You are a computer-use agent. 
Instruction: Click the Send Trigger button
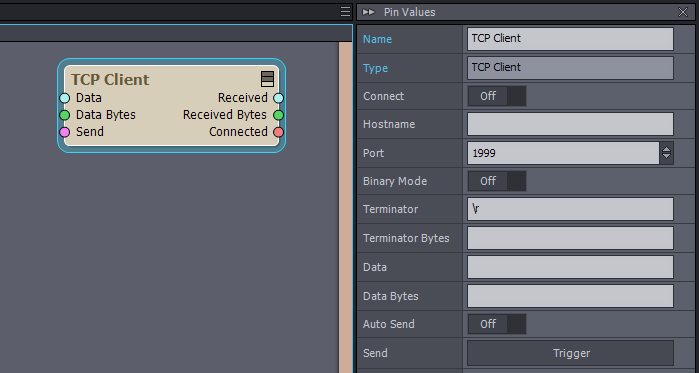coord(571,353)
